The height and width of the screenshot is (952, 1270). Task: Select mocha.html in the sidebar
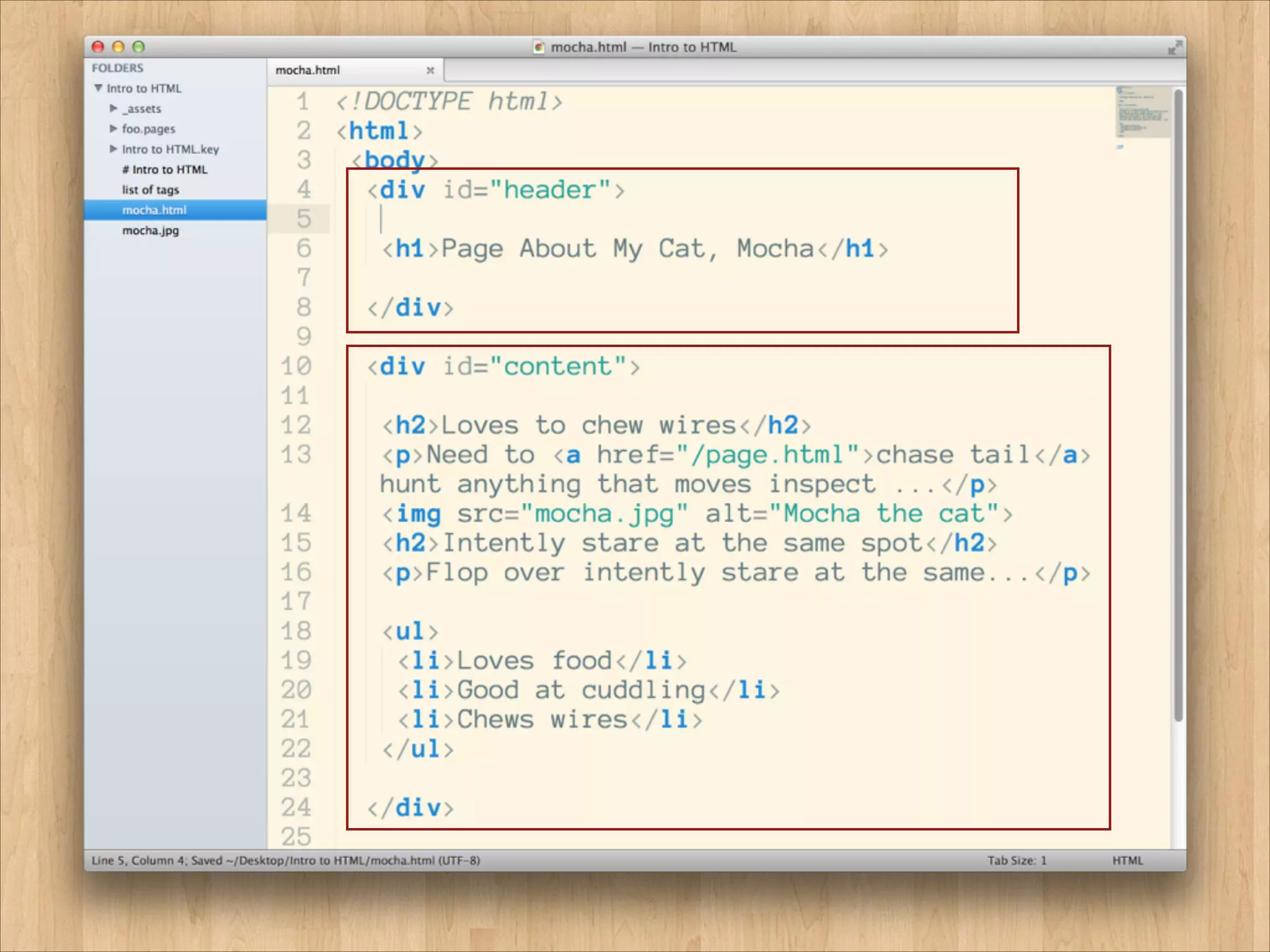coord(154,210)
